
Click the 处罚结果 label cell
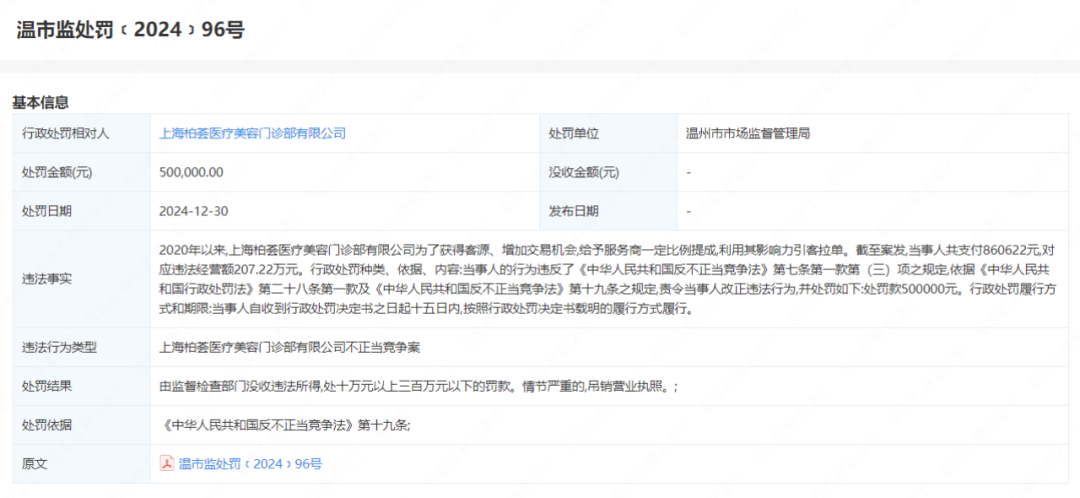(82, 386)
